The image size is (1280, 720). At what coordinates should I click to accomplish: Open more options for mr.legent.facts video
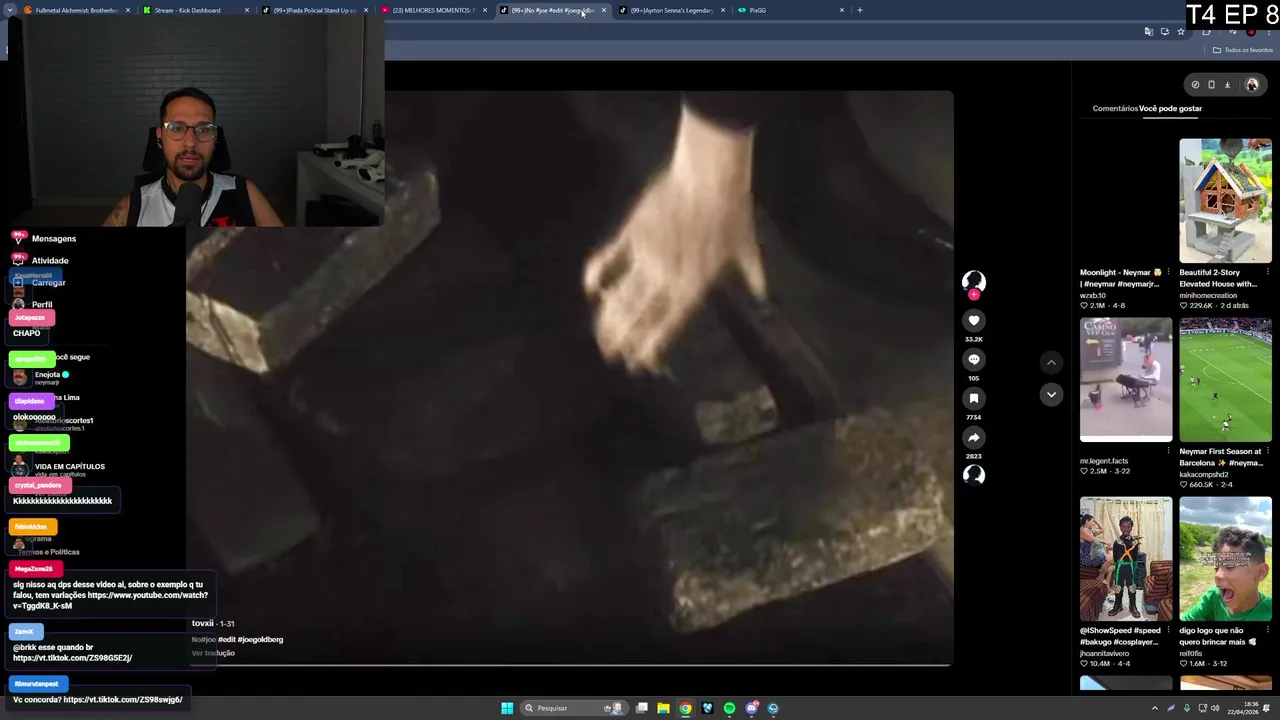[x=1169, y=451]
